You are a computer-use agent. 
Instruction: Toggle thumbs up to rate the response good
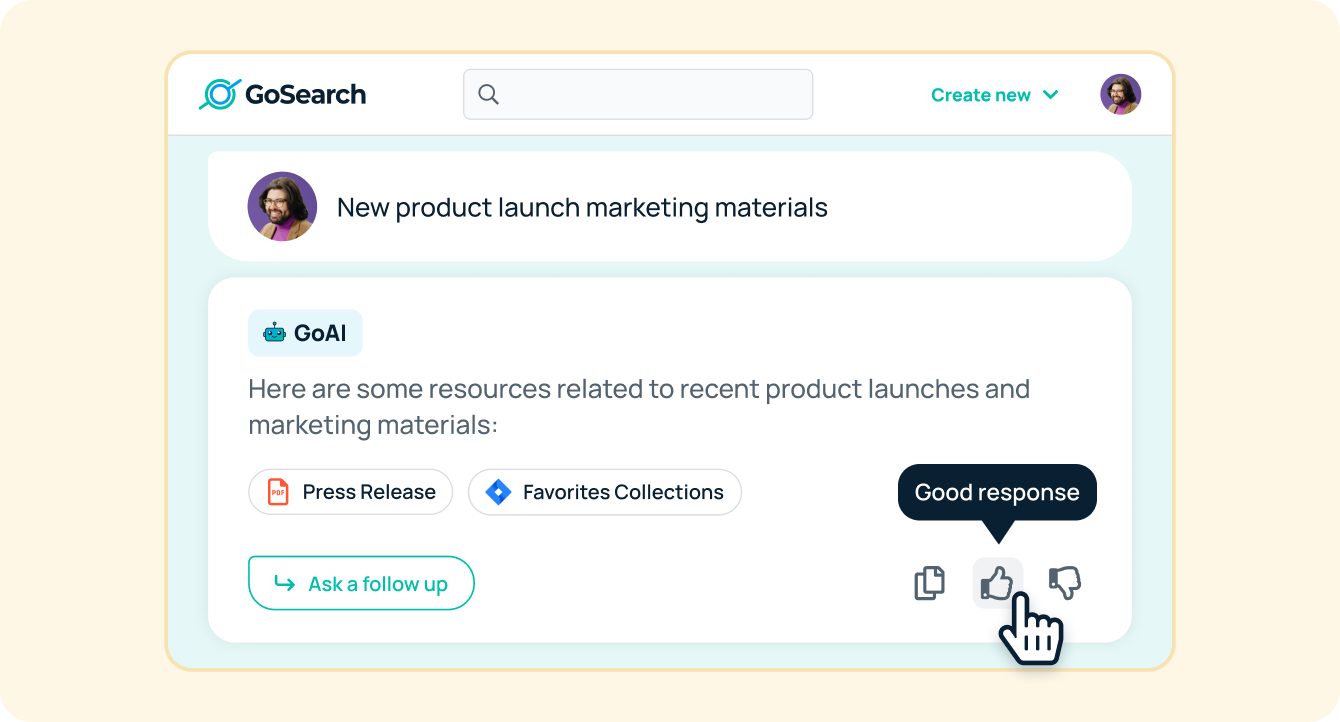(x=996, y=583)
